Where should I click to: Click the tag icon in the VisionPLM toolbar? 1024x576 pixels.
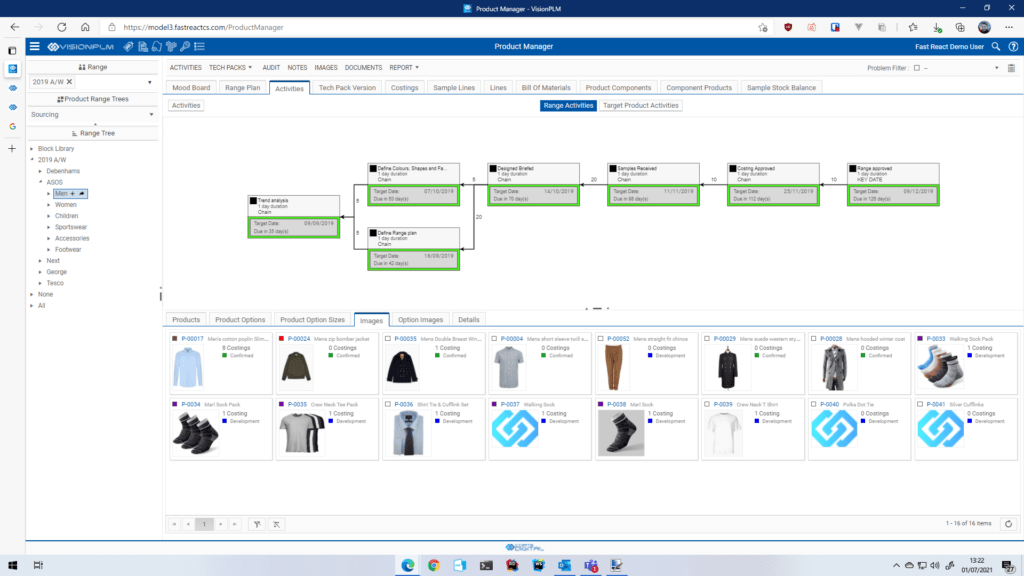[x=128, y=46]
